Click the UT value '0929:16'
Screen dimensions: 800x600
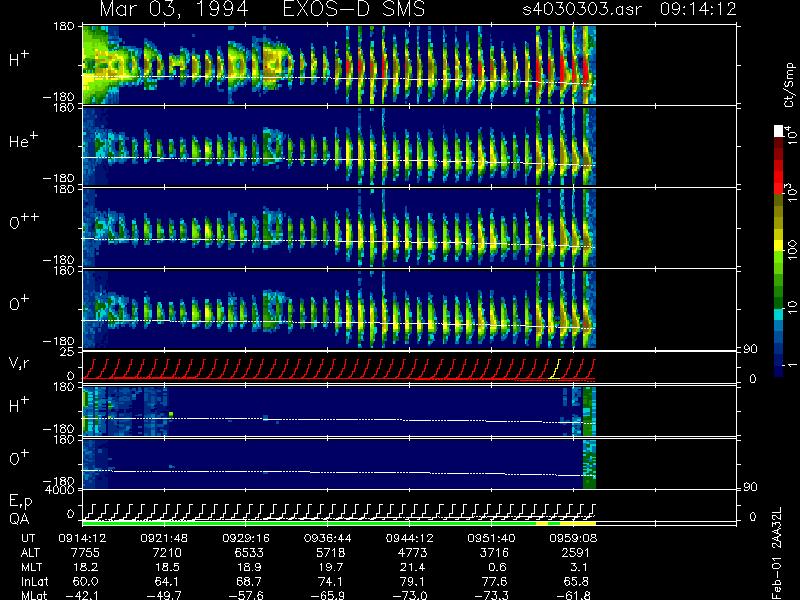pyautogui.click(x=246, y=538)
